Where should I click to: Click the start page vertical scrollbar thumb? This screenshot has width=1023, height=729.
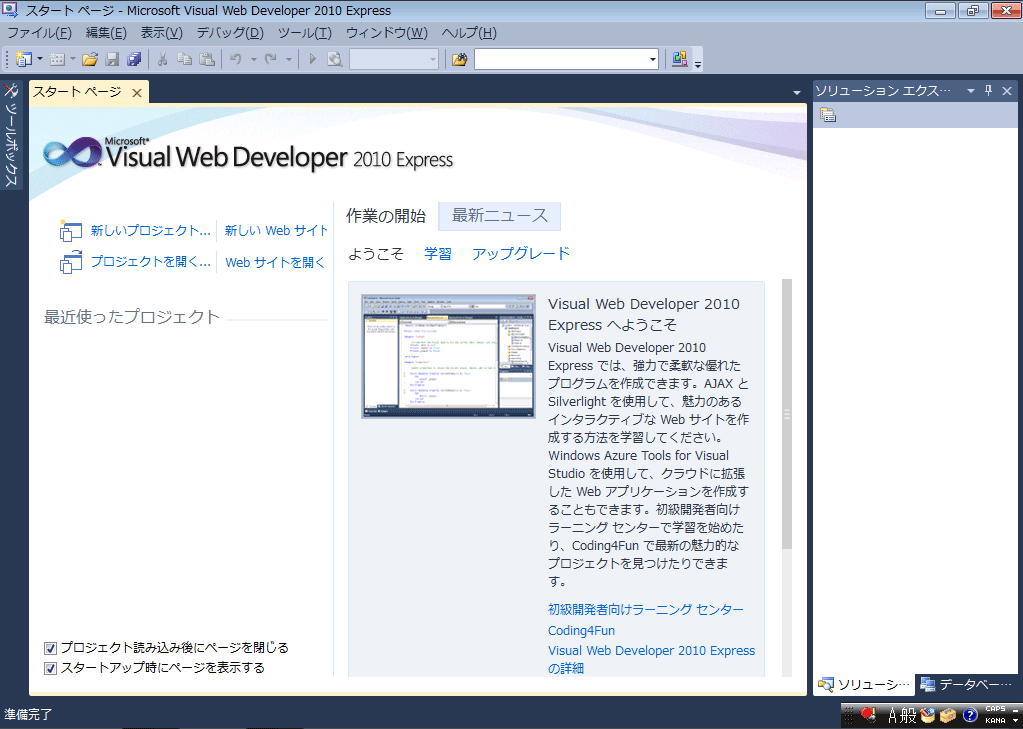pos(787,414)
